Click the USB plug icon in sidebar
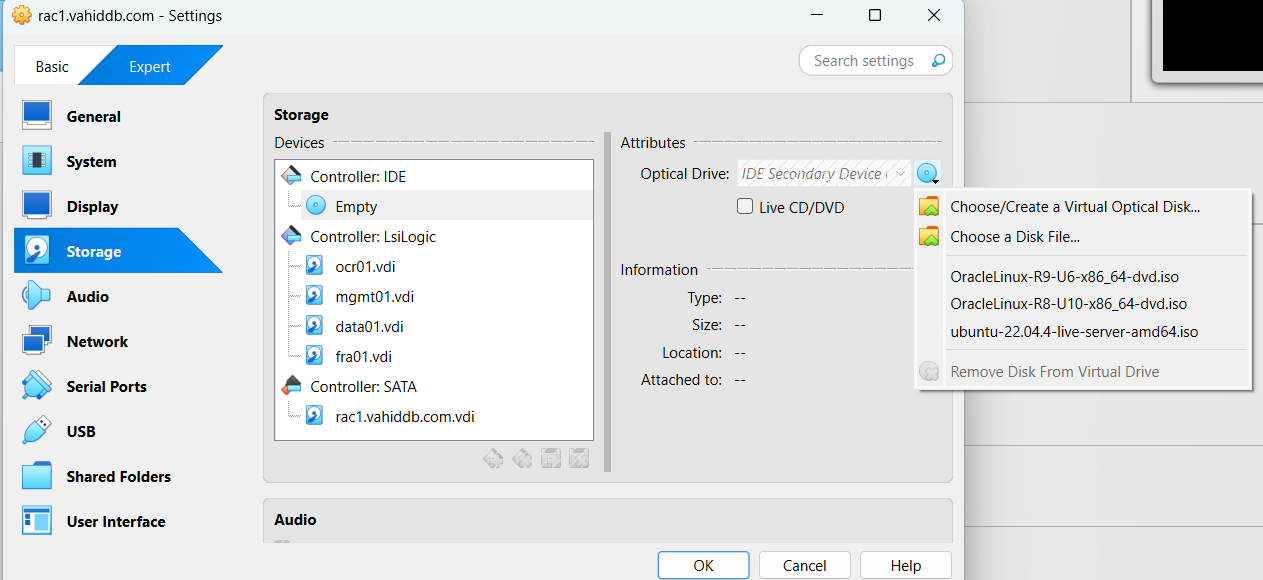The height and width of the screenshot is (580, 1263). pos(37,431)
